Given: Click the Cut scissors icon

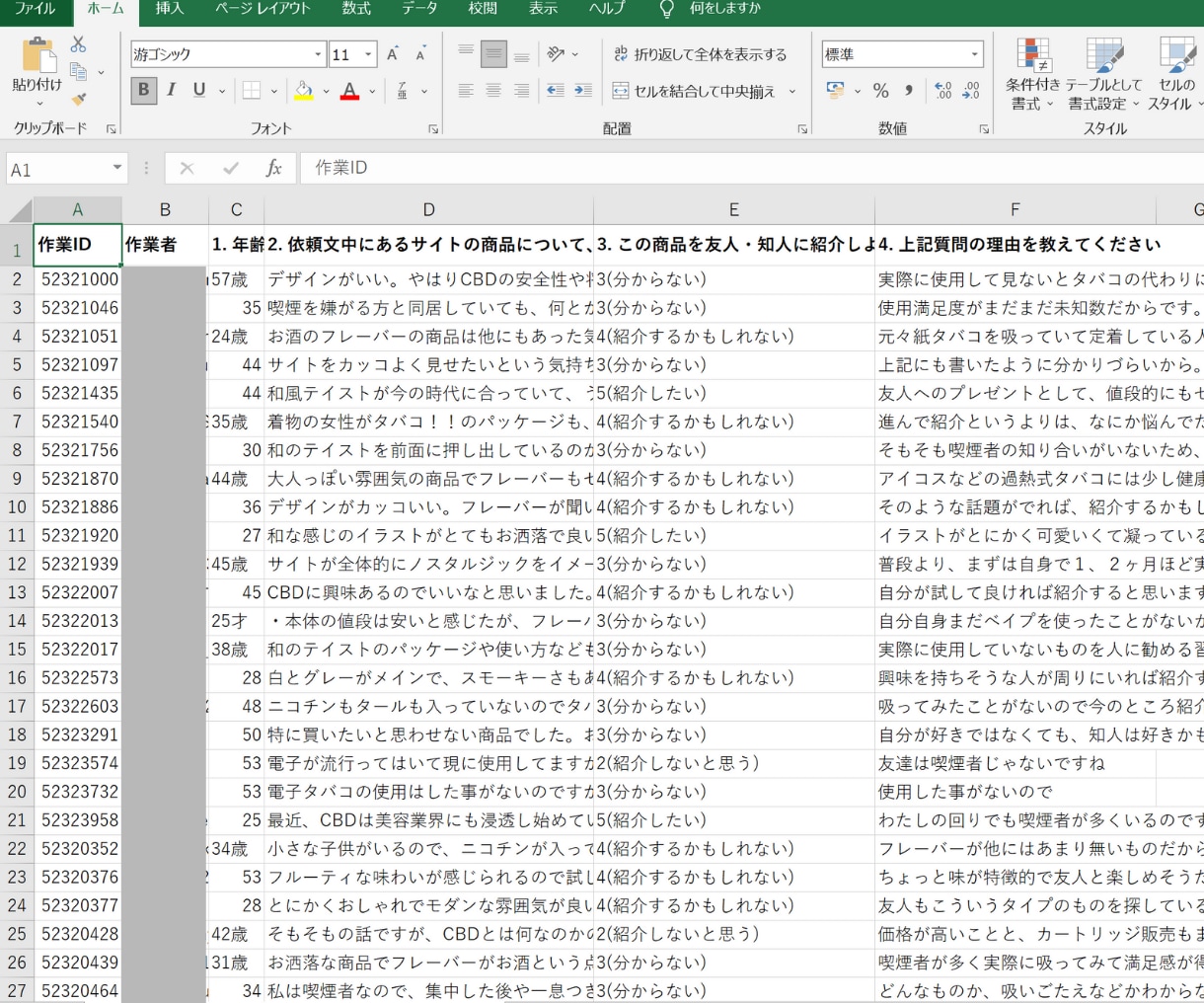Looking at the screenshot, I should click(x=78, y=44).
